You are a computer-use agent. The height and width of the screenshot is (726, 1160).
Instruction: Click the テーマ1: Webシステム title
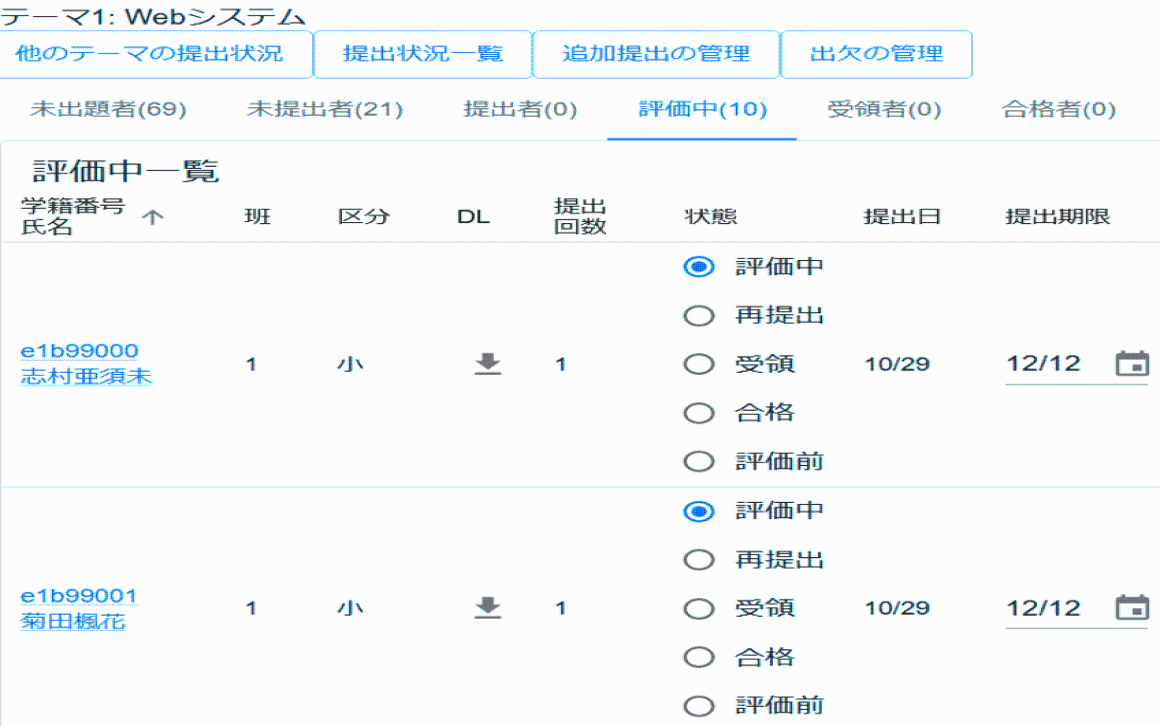point(153,16)
